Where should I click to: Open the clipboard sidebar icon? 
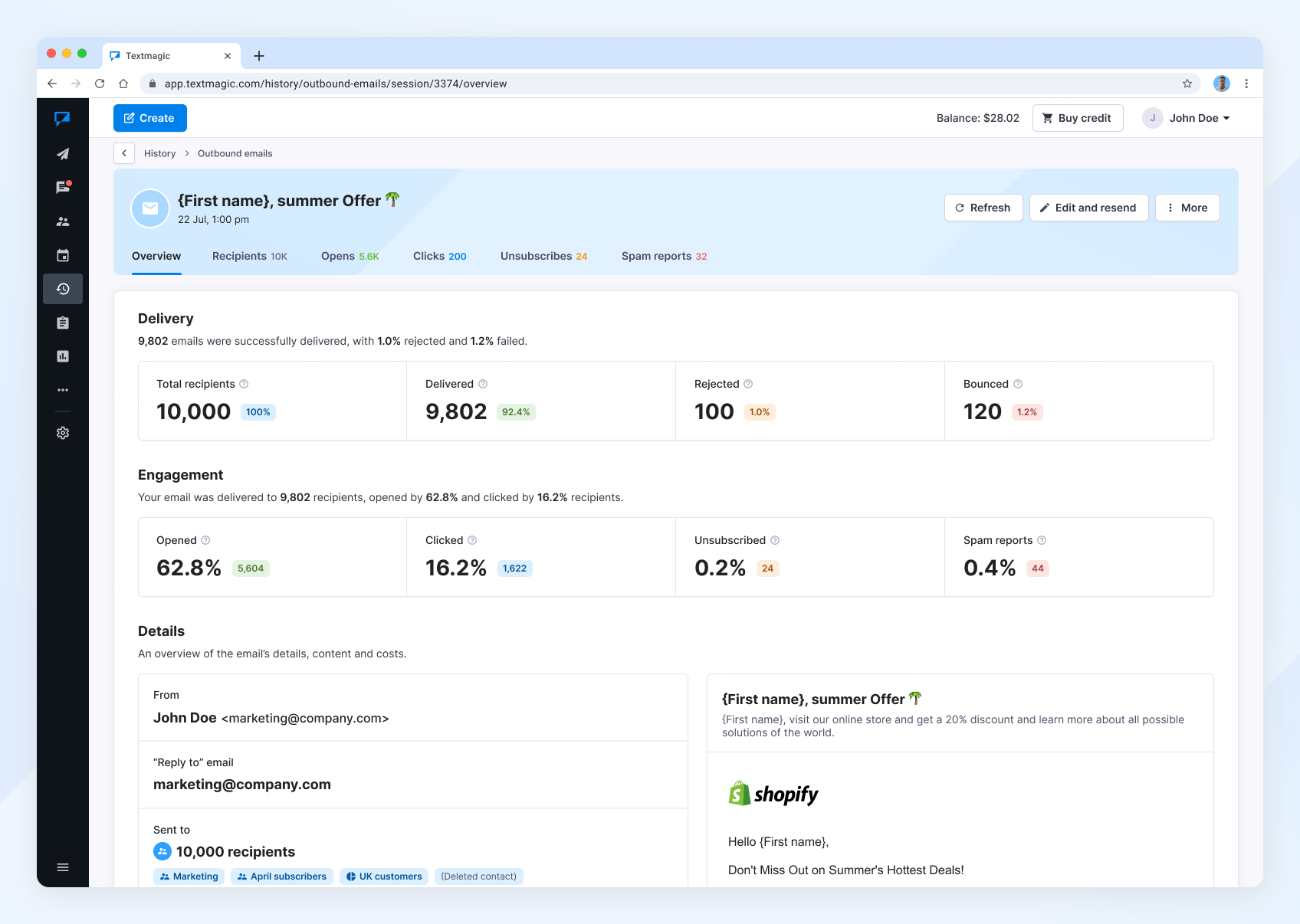pyautogui.click(x=63, y=323)
